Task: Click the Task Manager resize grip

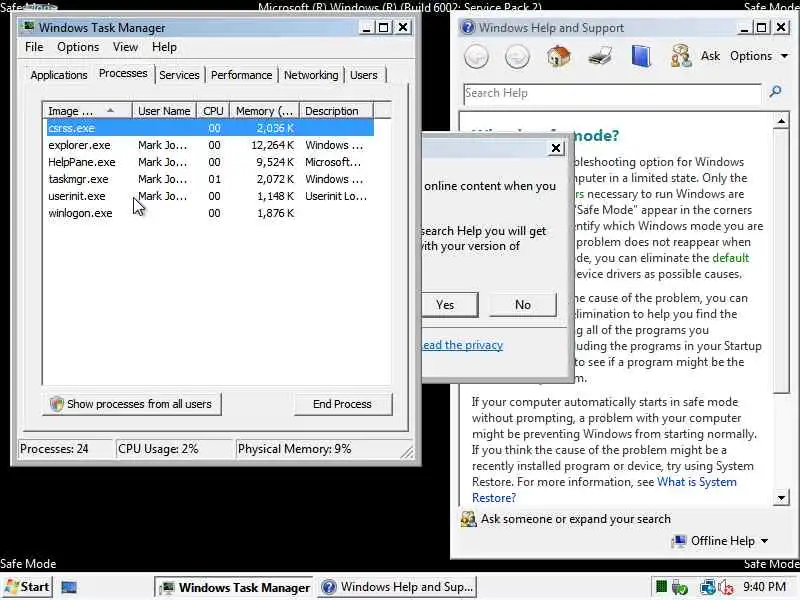Action: [x=407, y=452]
